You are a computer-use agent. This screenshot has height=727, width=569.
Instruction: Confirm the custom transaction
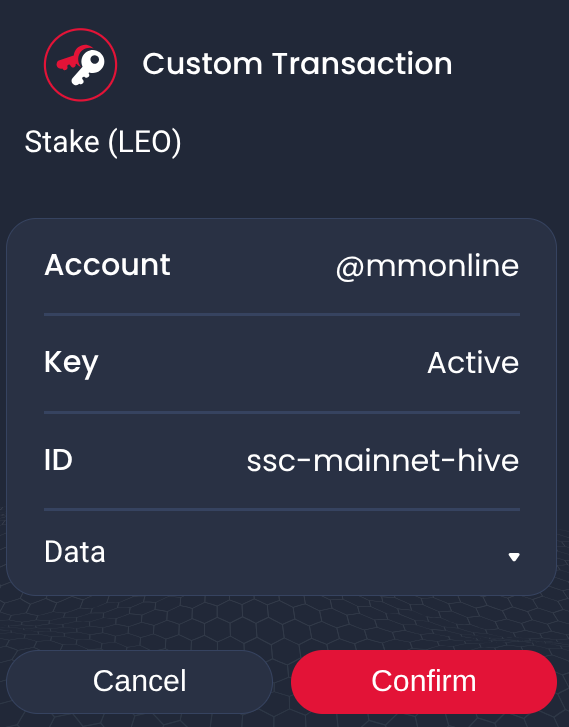(423, 682)
